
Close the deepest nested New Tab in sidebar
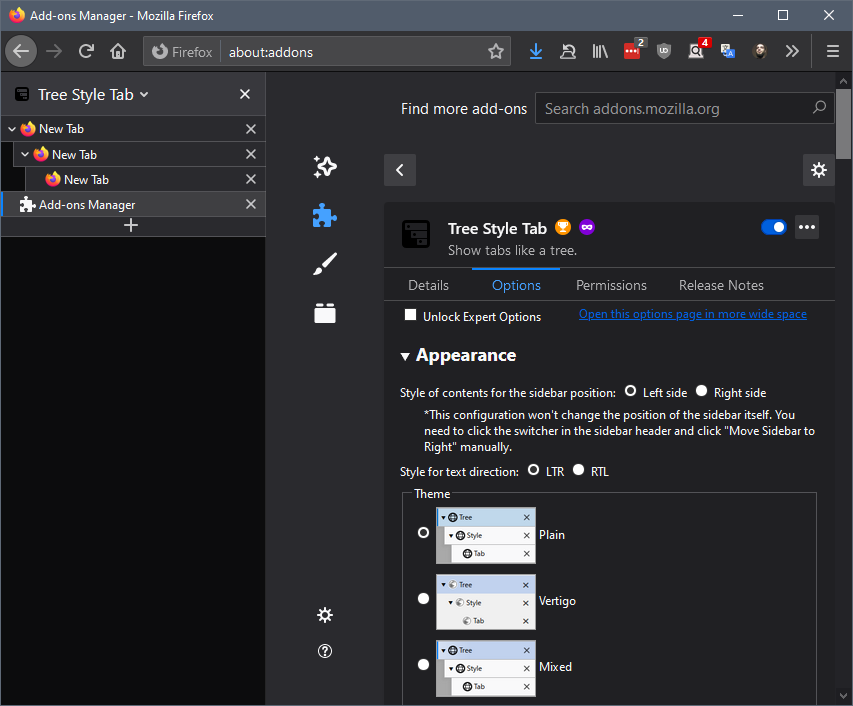point(251,179)
